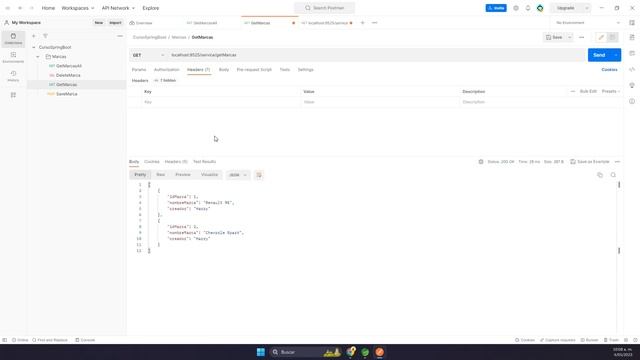The width and height of the screenshot is (640, 360).
Task: Open the Documentation icon in right sidebar
Action: coord(632,37)
